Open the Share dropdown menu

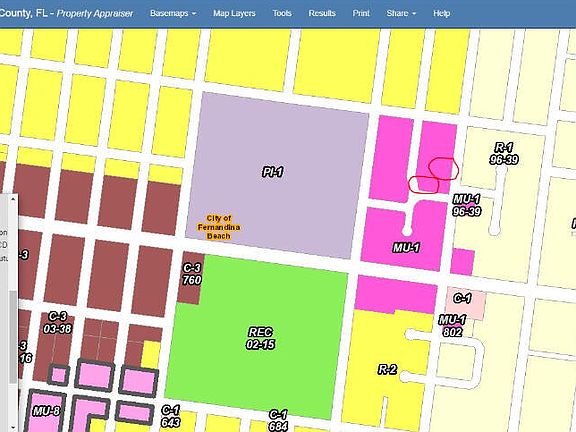click(x=401, y=13)
